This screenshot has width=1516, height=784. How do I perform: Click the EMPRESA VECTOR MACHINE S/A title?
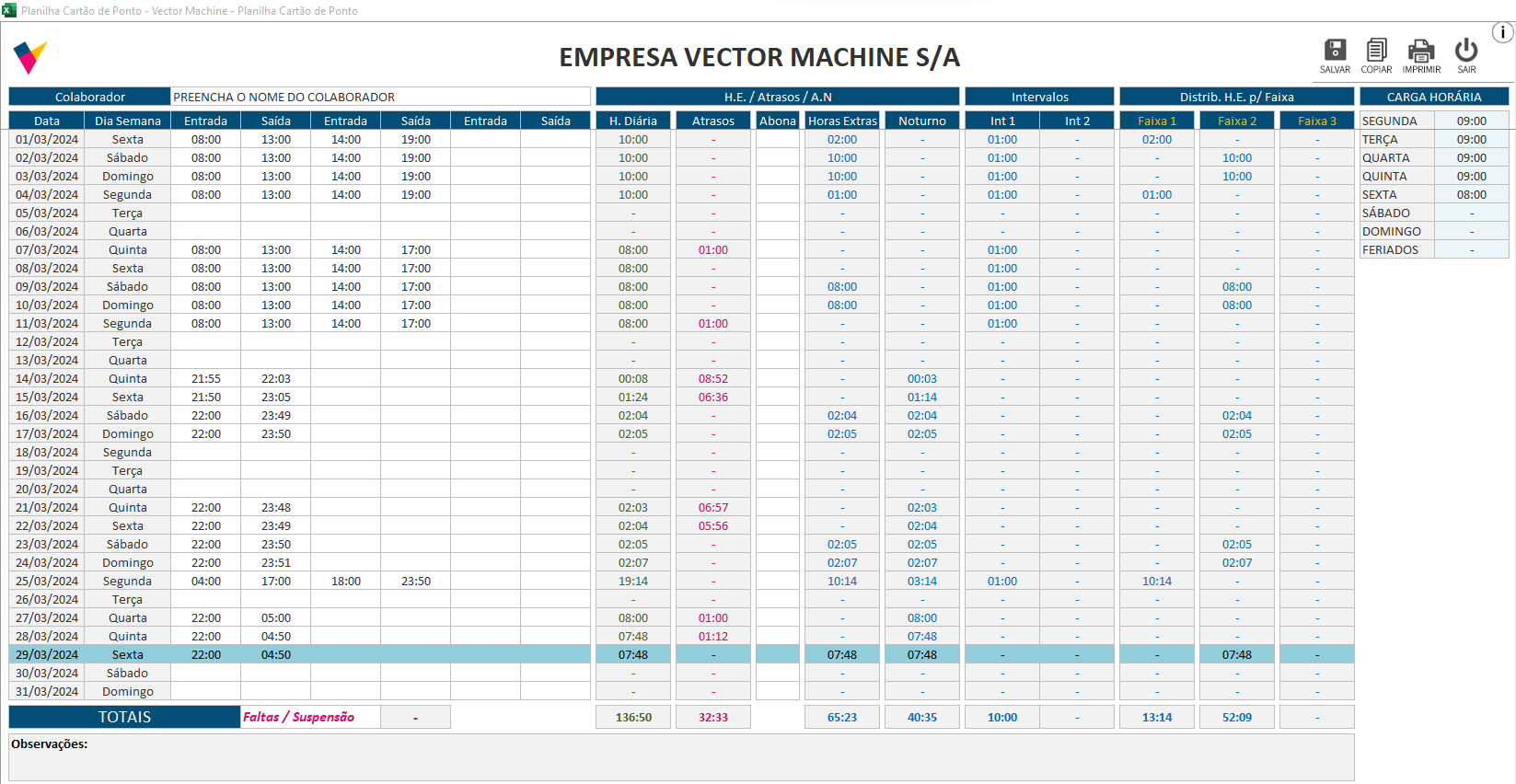click(759, 57)
